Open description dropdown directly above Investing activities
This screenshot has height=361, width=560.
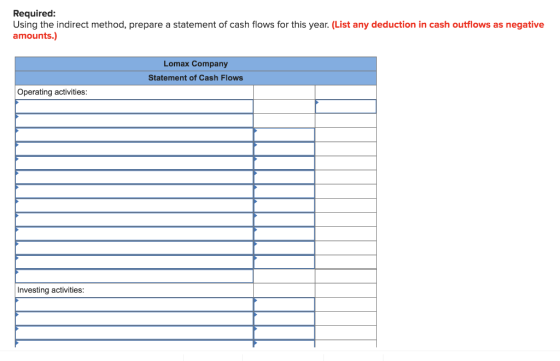tap(134, 276)
